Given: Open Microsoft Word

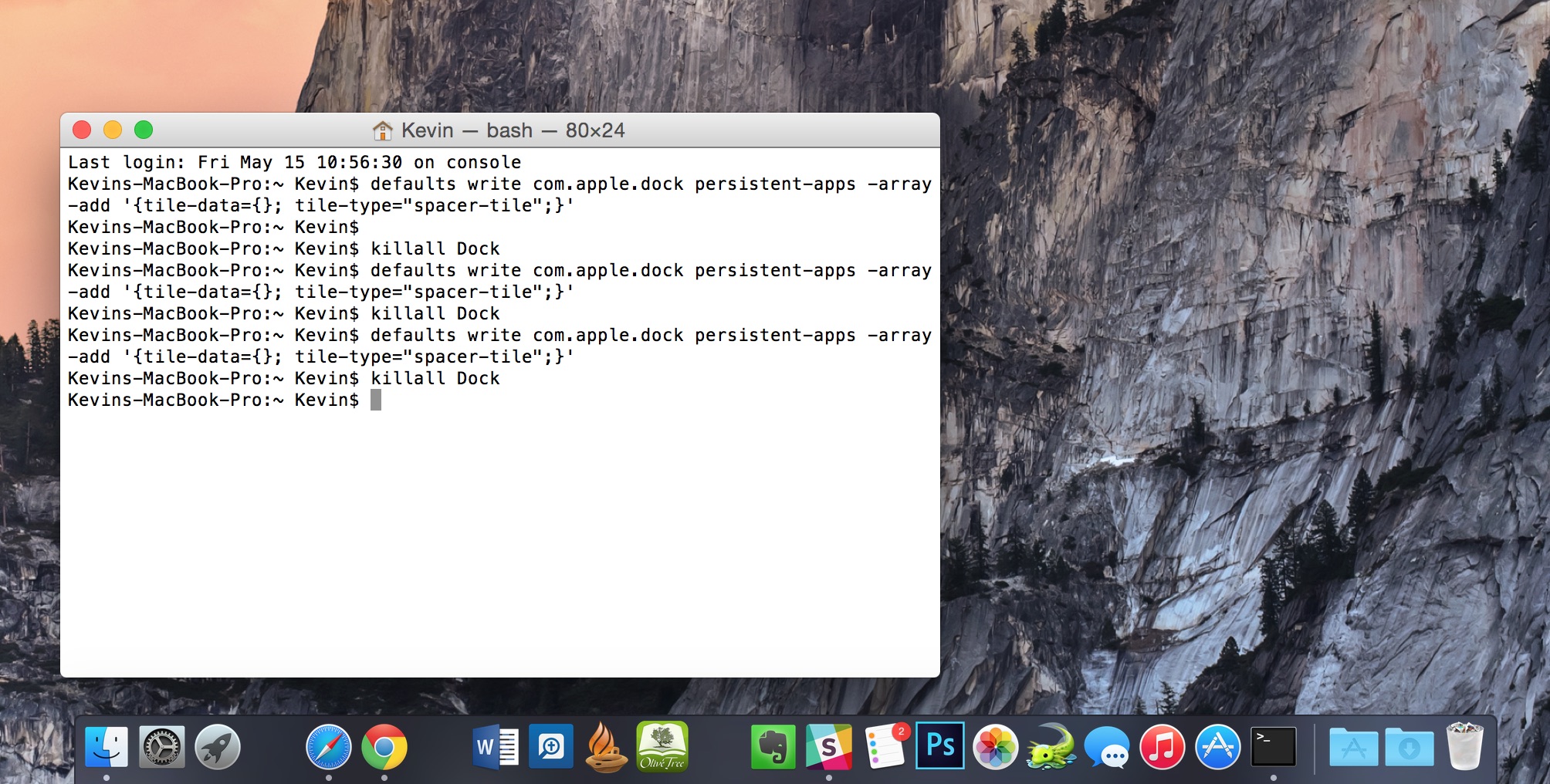Looking at the screenshot, I should click(x=494, y=747).
